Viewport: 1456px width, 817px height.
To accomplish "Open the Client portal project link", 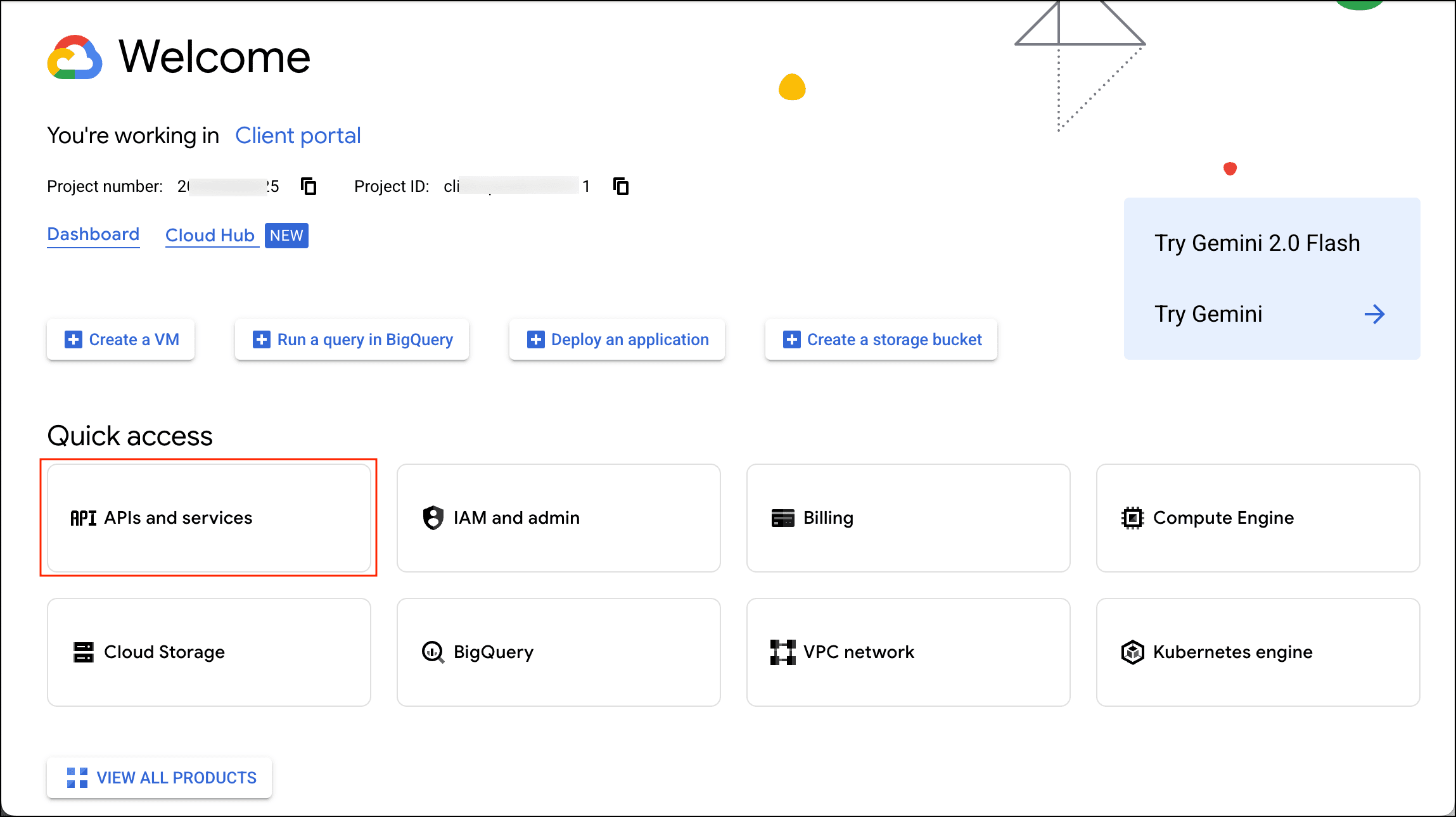I will click(x=298, y=136).
